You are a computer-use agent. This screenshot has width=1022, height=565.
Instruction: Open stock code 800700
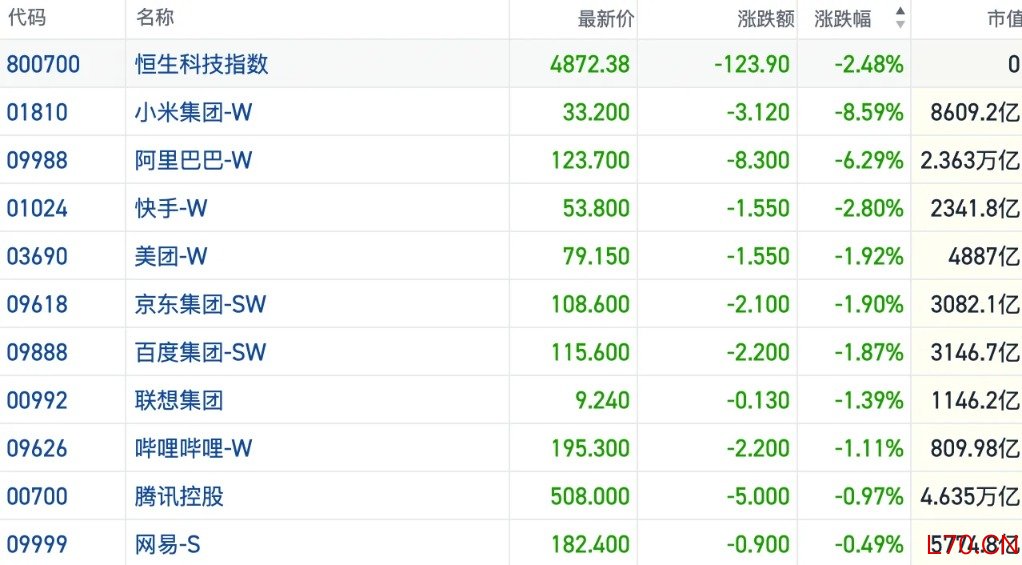[43, 64]
